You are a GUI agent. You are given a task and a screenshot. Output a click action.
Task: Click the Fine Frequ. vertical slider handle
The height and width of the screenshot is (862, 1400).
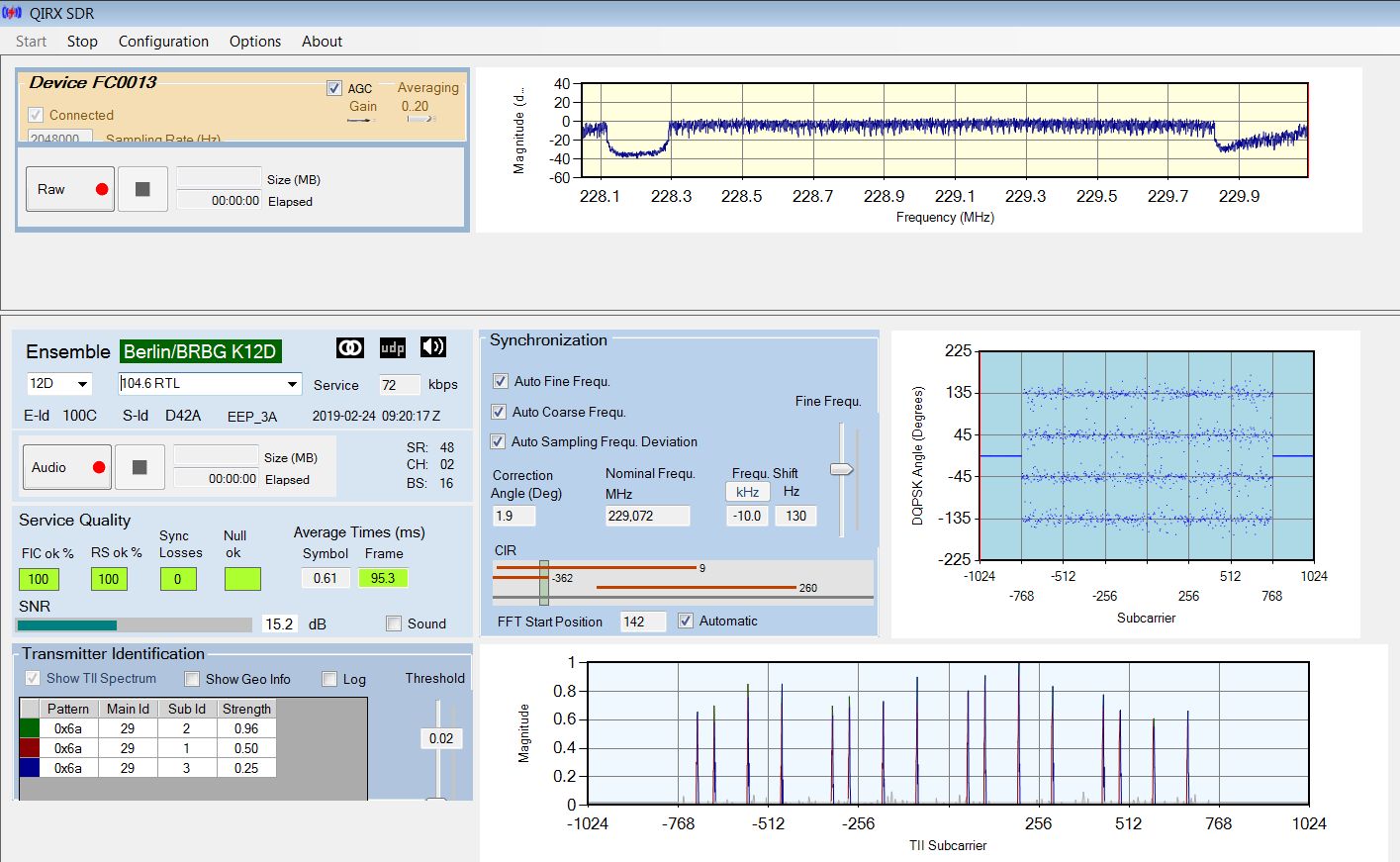click(x=842, y=469)
